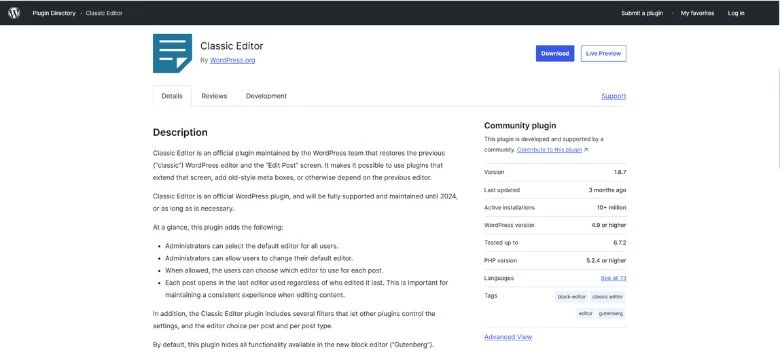Follow the WordPress.org author link
780x360 pixels.
tap(232, 60)
